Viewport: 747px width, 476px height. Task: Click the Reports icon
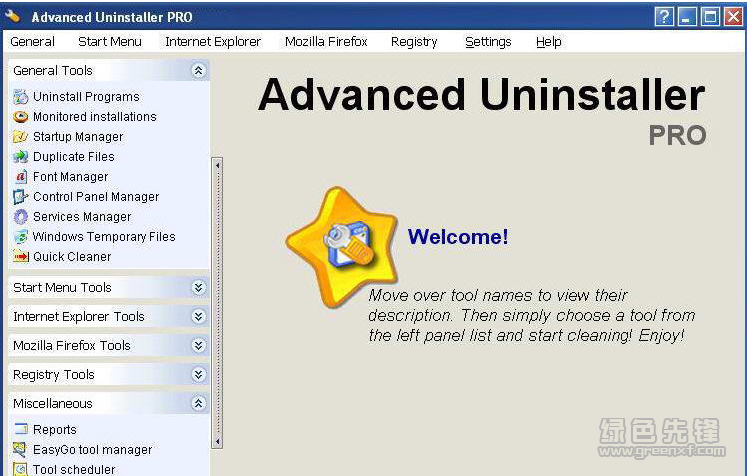pos(20,429)
